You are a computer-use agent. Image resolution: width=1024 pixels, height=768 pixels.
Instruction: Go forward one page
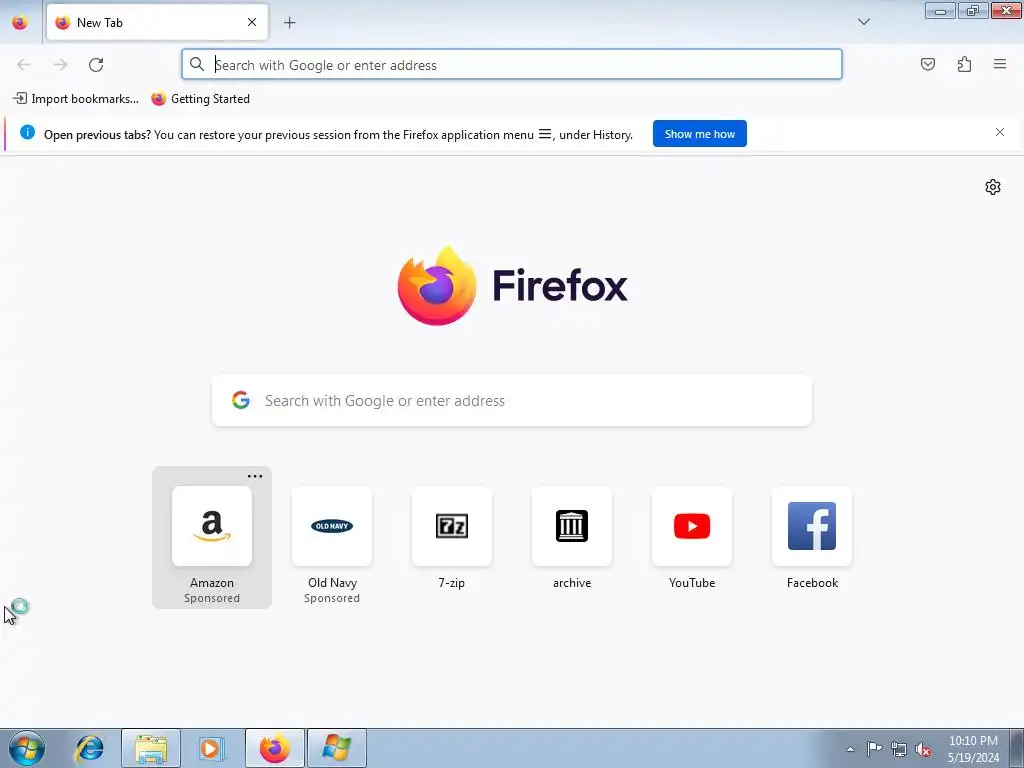click(60, 65)
